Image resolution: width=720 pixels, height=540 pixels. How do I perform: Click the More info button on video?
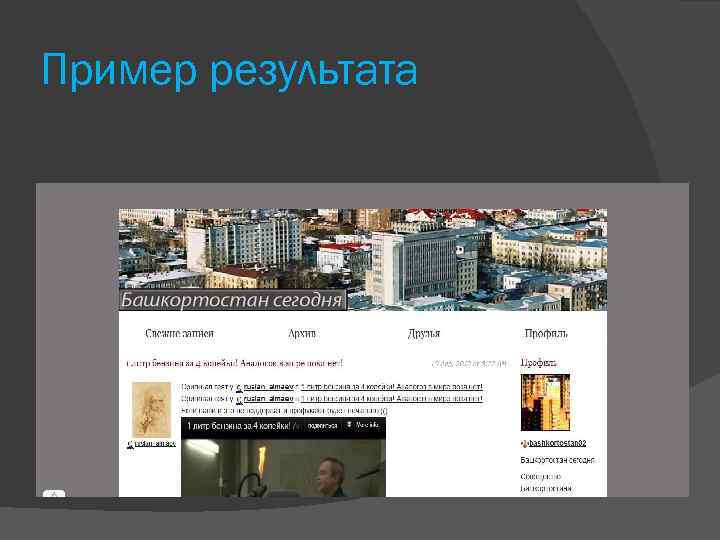tap(363, 426)
